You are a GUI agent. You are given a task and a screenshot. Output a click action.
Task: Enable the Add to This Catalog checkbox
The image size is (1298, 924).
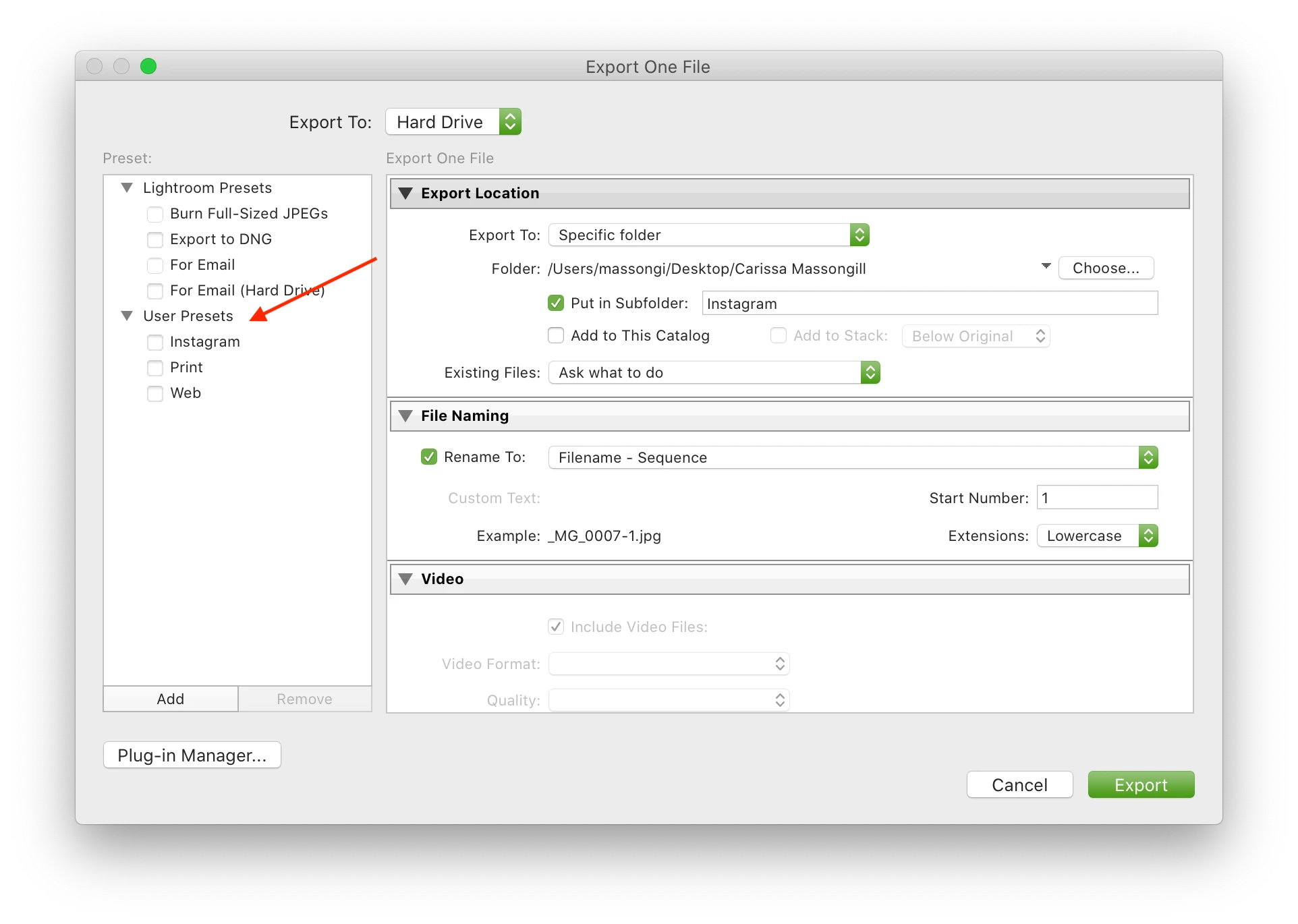(x=556, y=336)
